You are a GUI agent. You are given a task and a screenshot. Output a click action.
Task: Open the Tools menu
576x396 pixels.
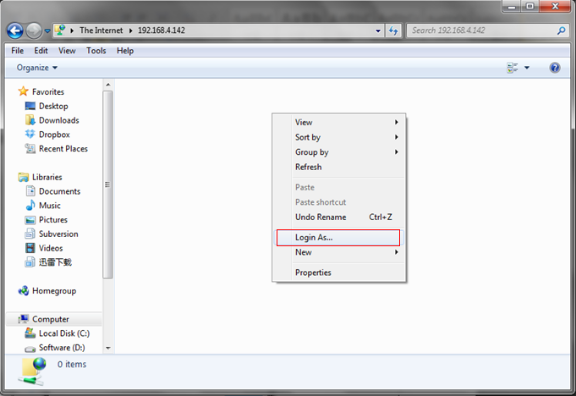(96, 51)
